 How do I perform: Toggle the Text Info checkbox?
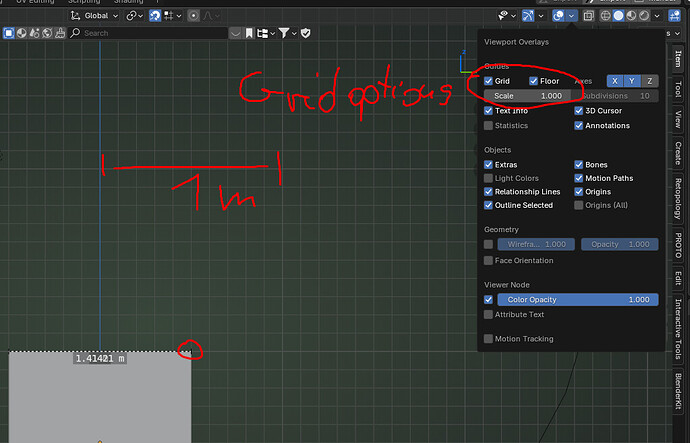[488, 110]
